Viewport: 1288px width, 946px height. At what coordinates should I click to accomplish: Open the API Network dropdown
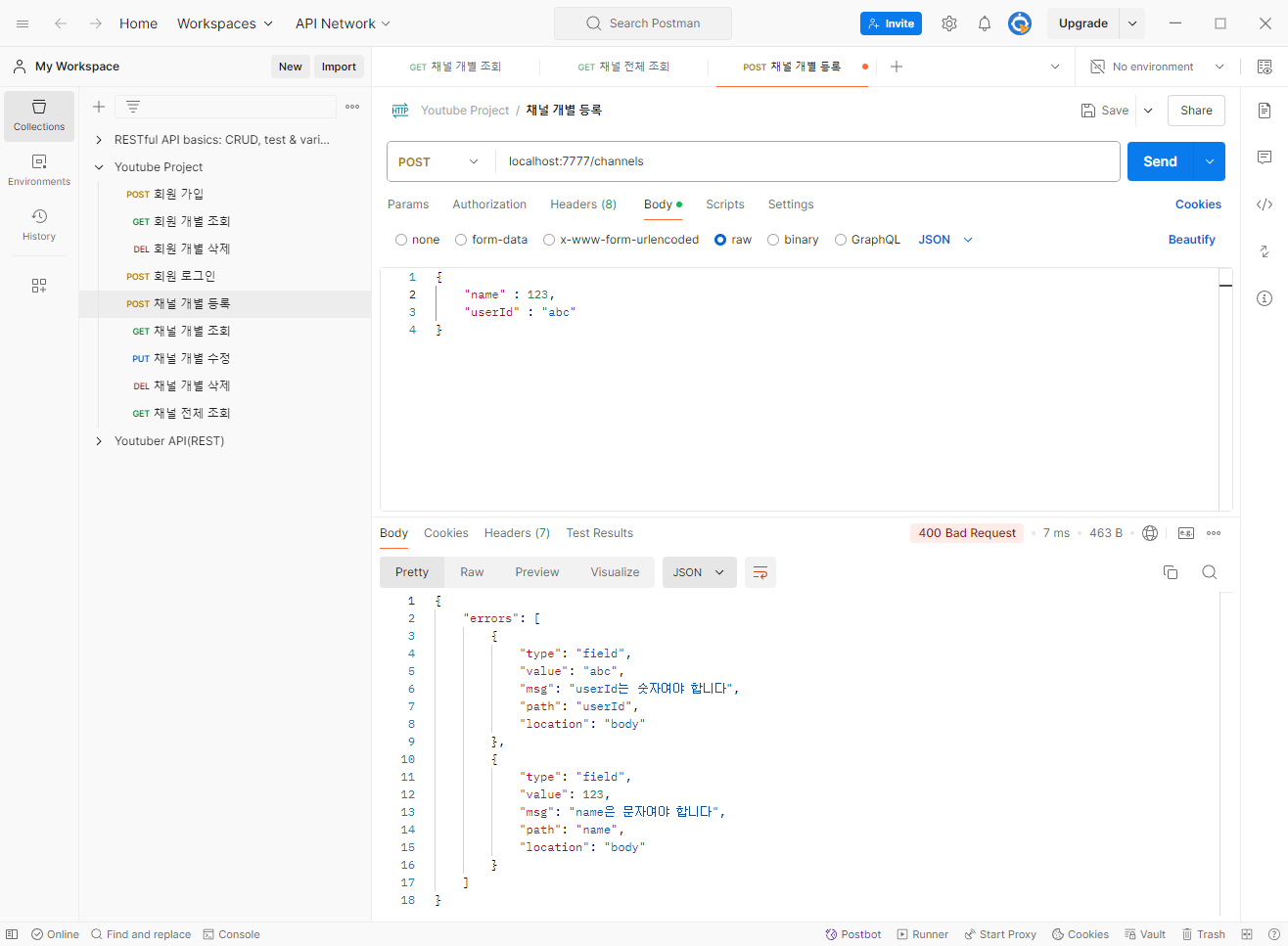[x=343, y=23]
